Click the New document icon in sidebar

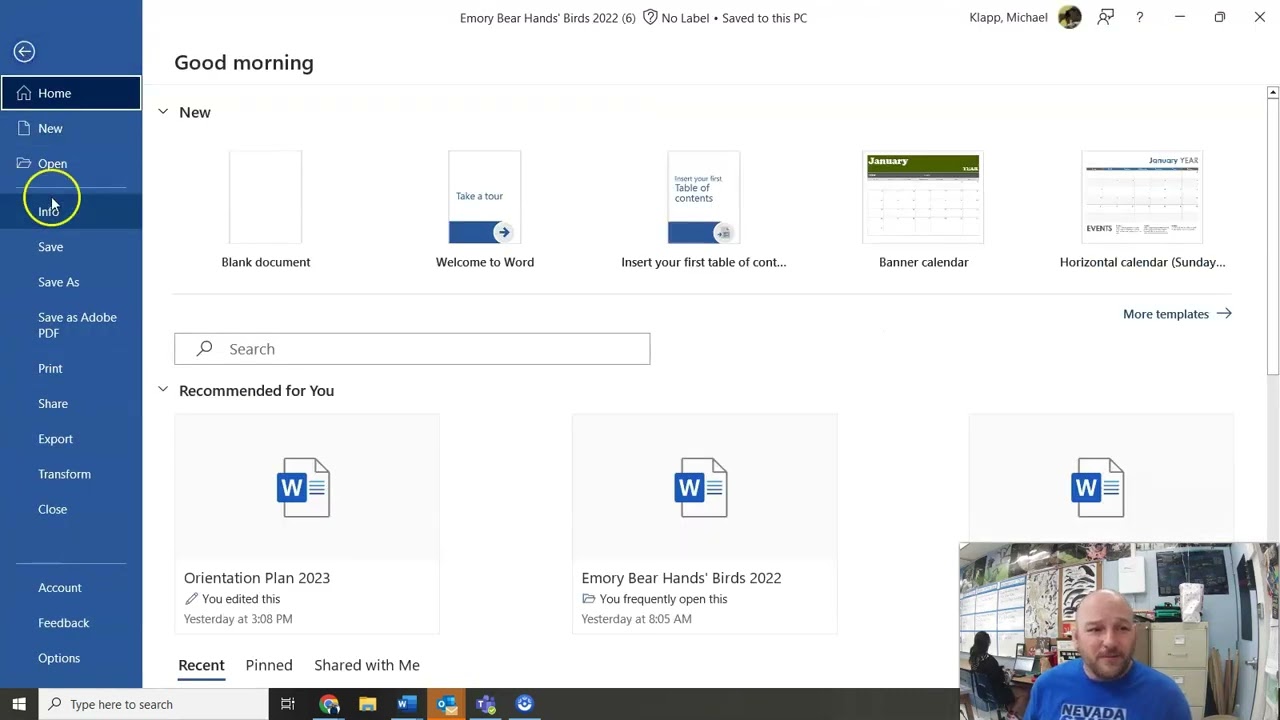pyautogui.click(x=24, y=128)
